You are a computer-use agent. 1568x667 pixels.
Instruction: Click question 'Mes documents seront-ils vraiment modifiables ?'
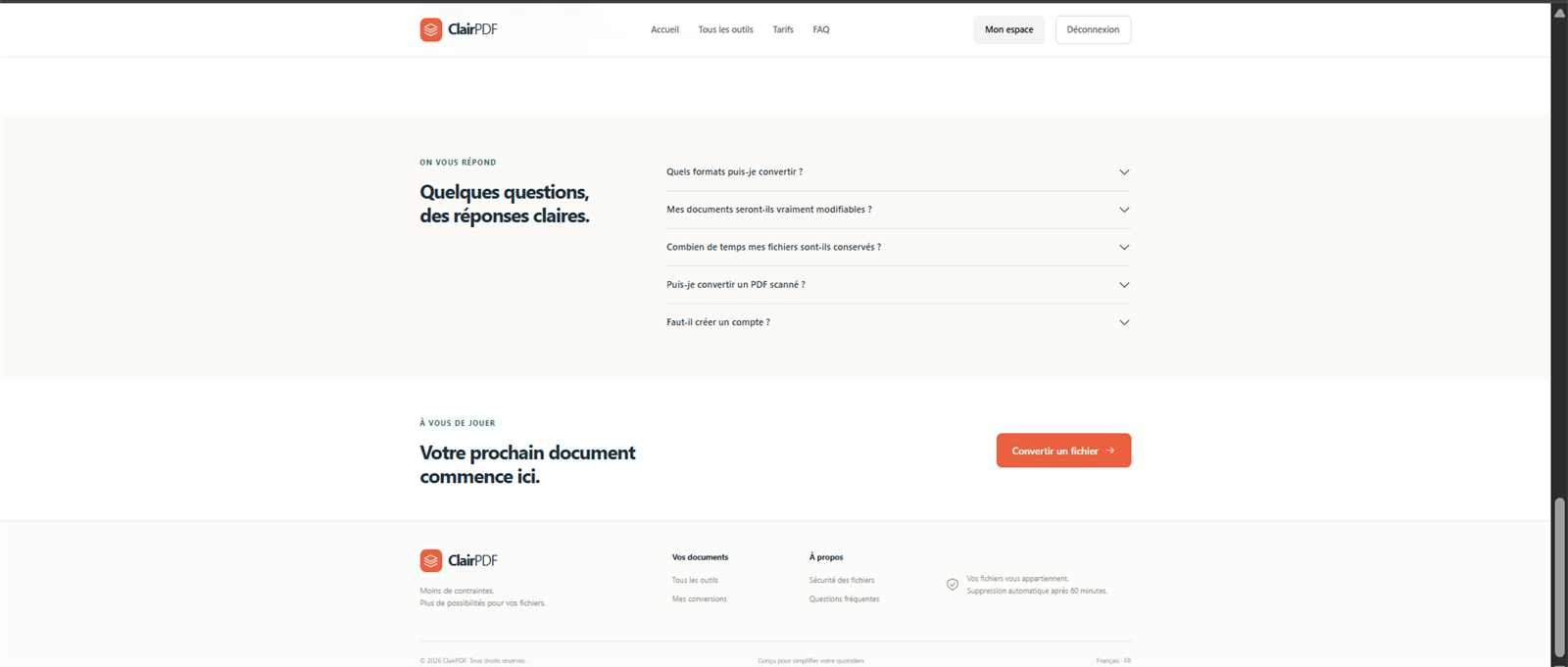769,210
